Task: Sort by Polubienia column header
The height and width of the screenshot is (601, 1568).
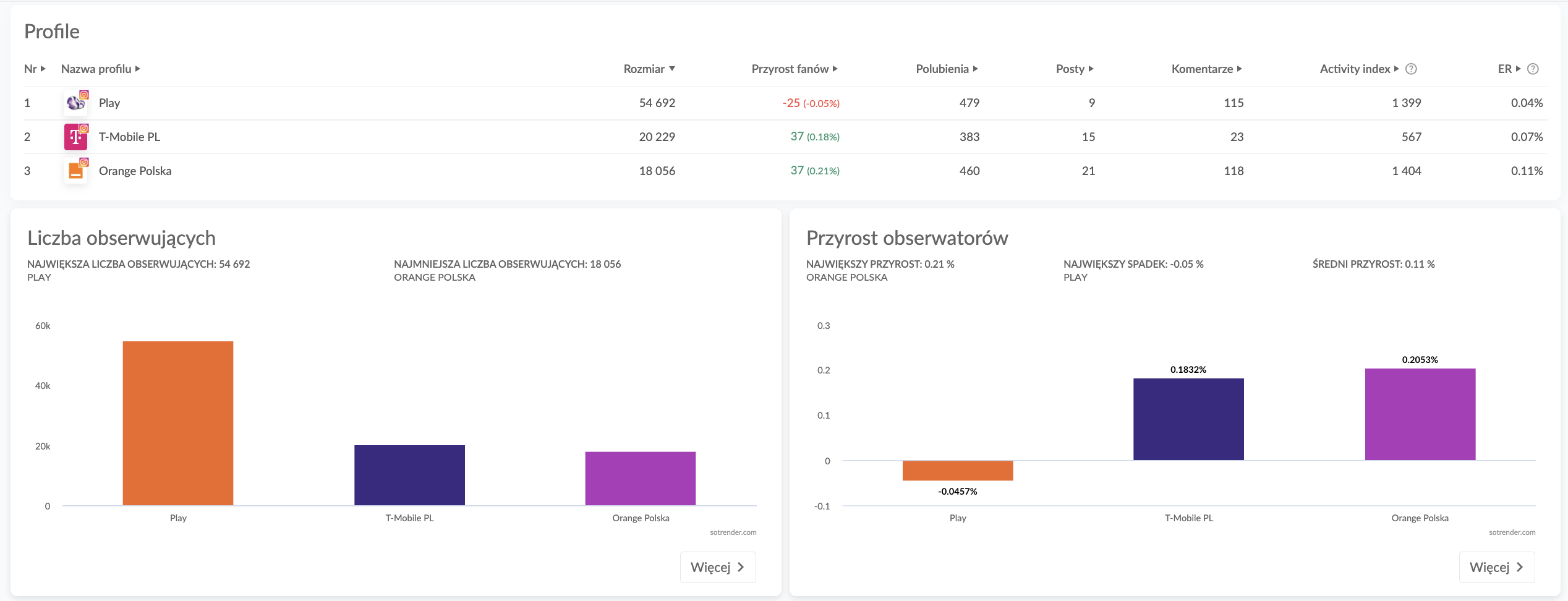Action: pyautogui.click(x=946, y=69)
